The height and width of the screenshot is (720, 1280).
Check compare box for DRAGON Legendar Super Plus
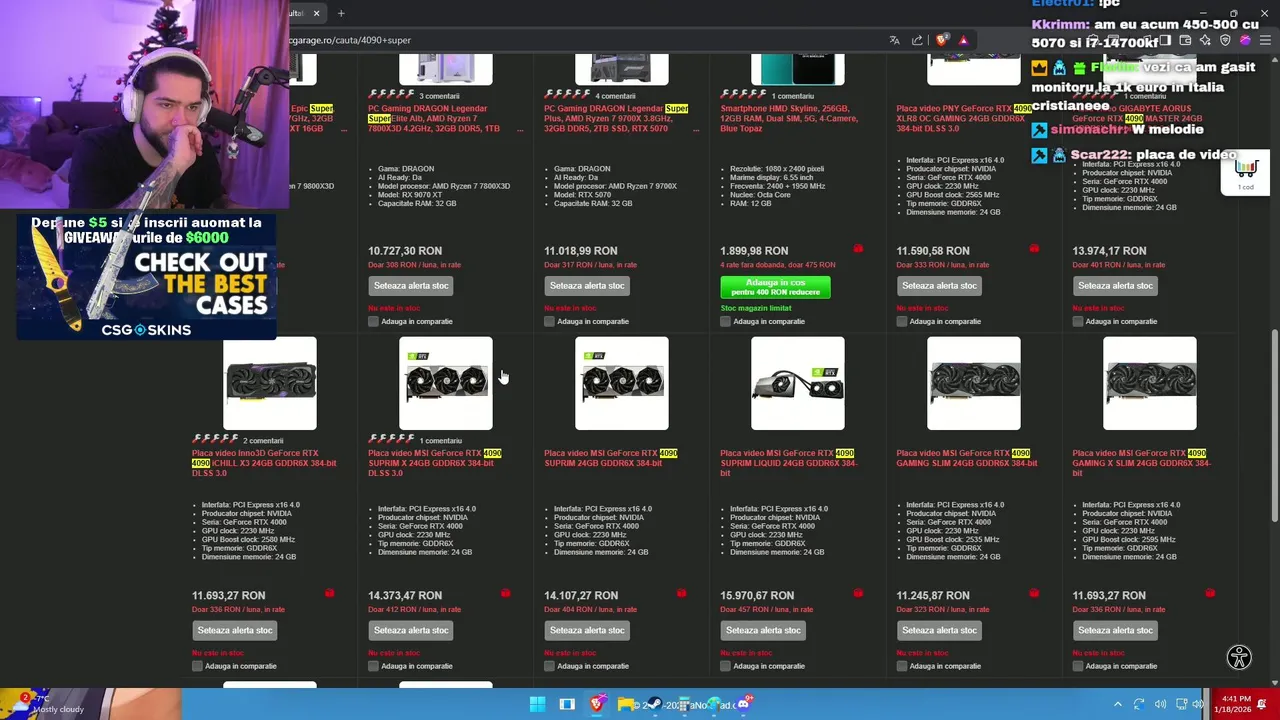(549, 321)
